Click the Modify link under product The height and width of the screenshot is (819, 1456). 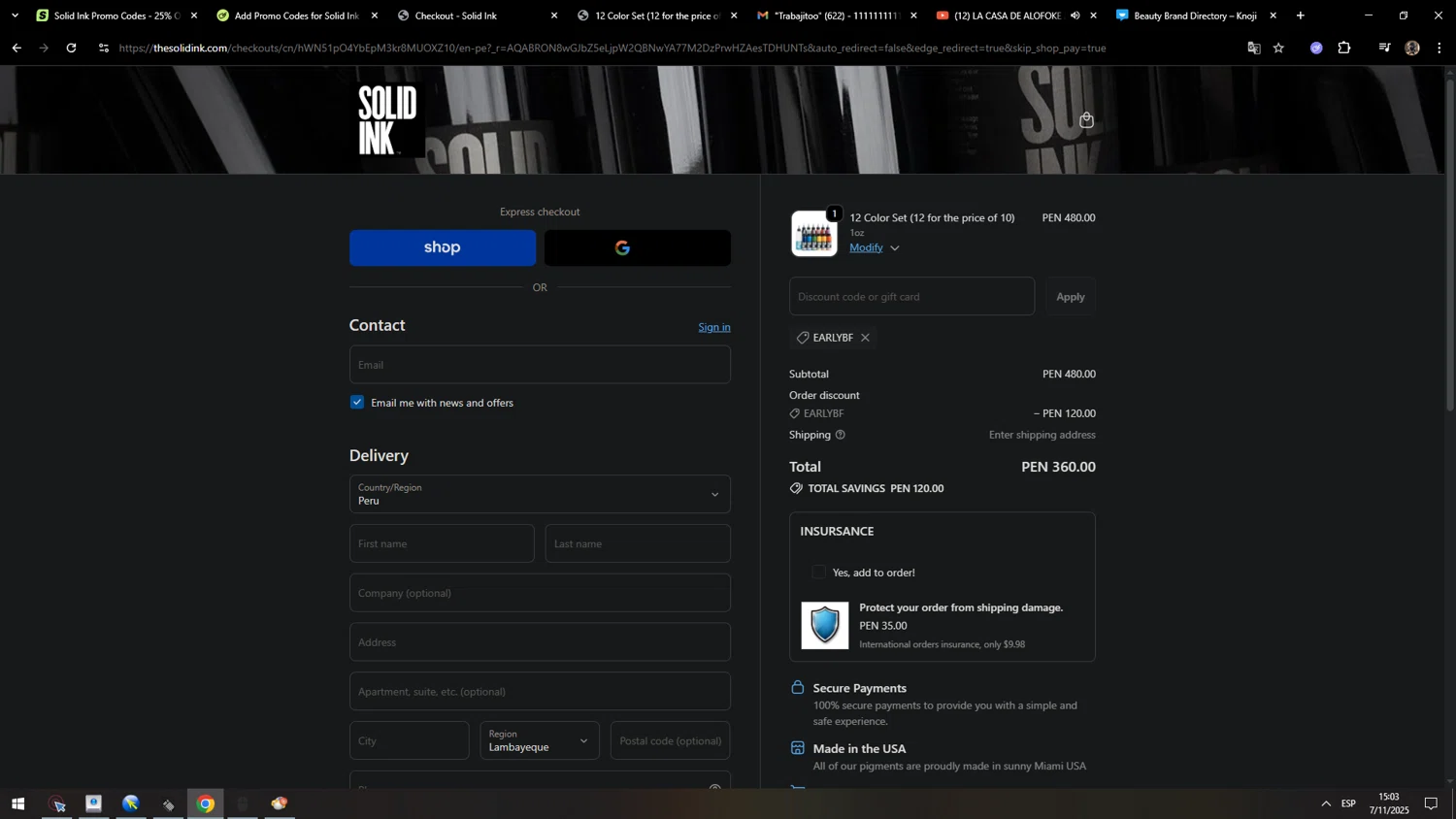click(x=866, y=247)
